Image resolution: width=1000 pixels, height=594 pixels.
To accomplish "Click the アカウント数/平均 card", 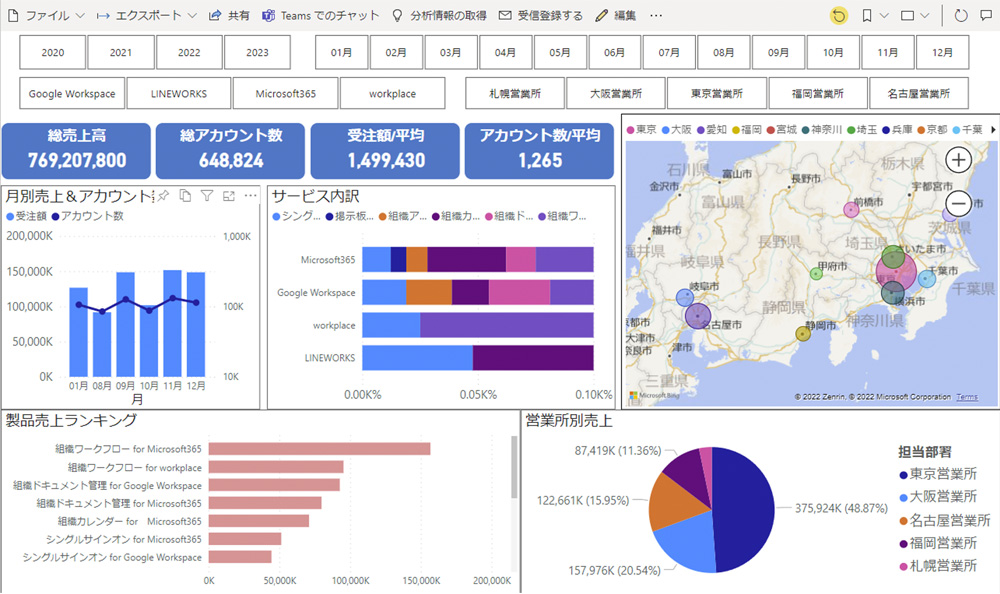I will click(540, 151).
